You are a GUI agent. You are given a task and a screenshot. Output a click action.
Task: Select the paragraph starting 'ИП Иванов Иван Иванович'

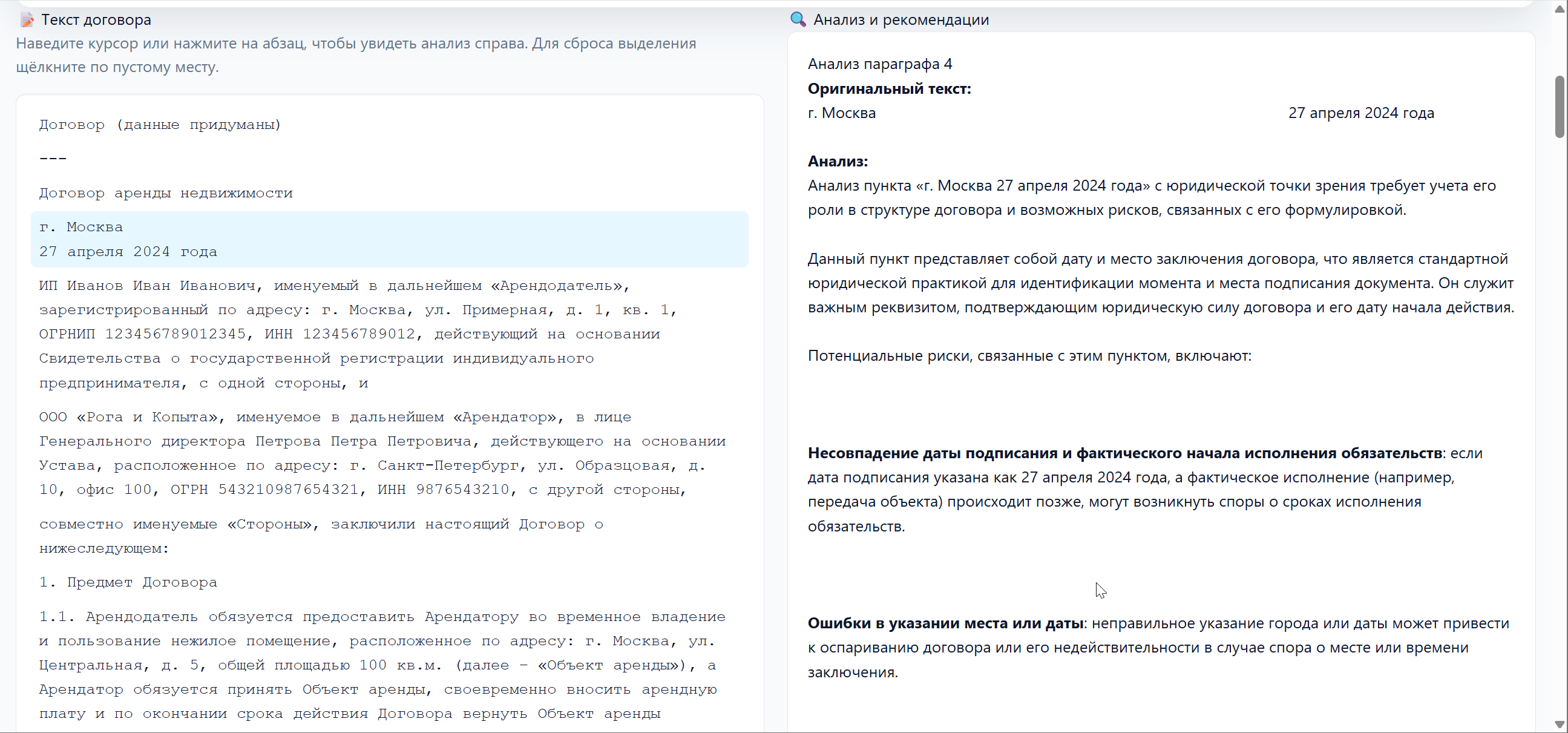390,334
